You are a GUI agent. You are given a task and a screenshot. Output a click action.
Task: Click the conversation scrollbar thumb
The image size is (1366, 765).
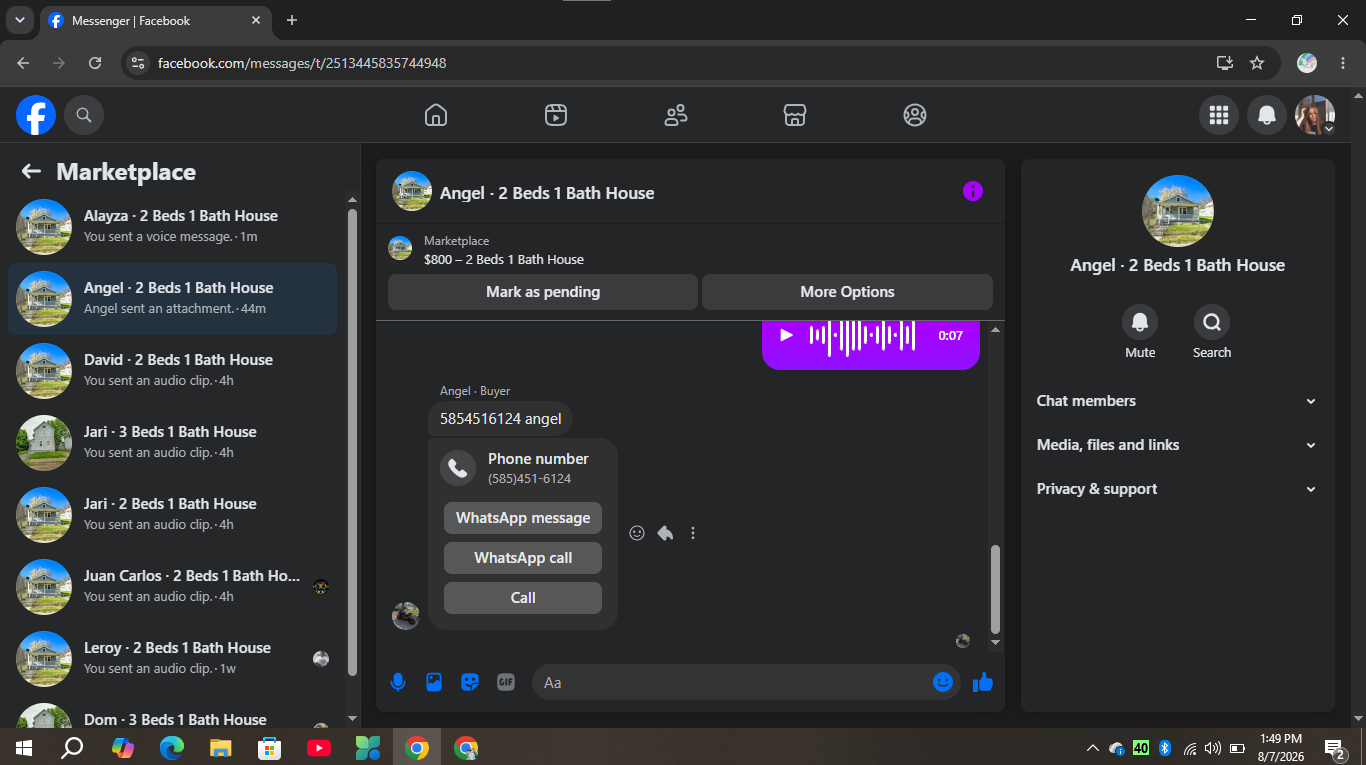coord(995,590)
